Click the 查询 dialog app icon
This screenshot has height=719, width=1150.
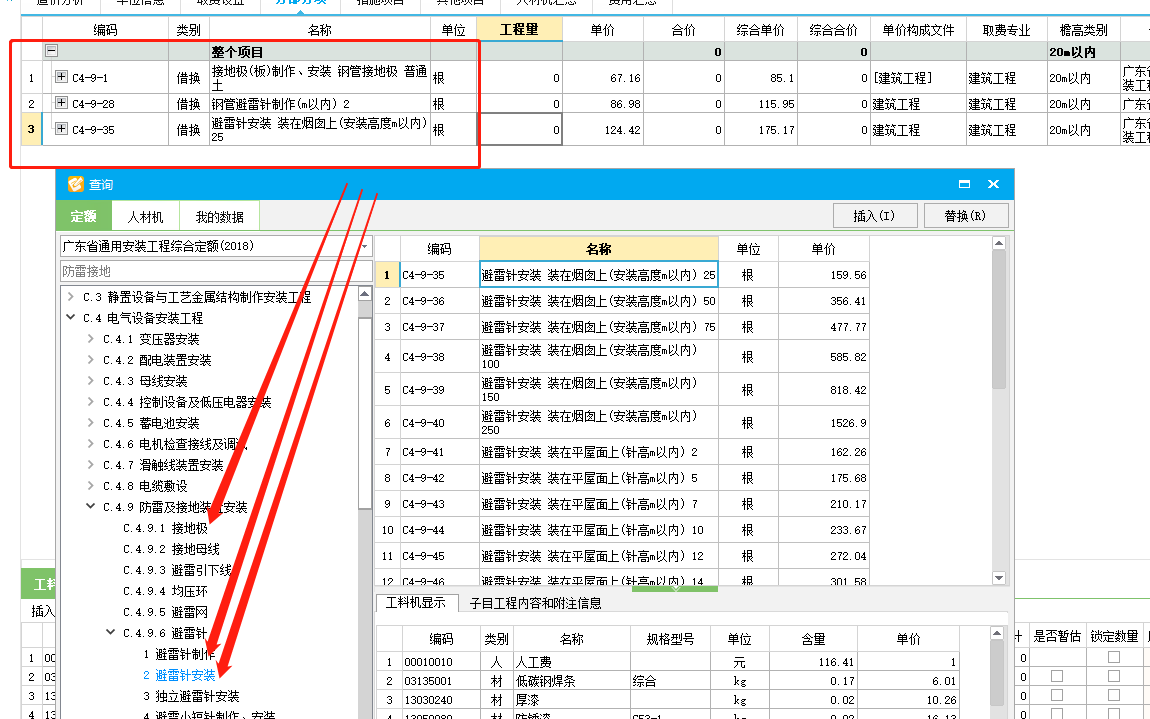pyautogui.click(x=75, y=184)
